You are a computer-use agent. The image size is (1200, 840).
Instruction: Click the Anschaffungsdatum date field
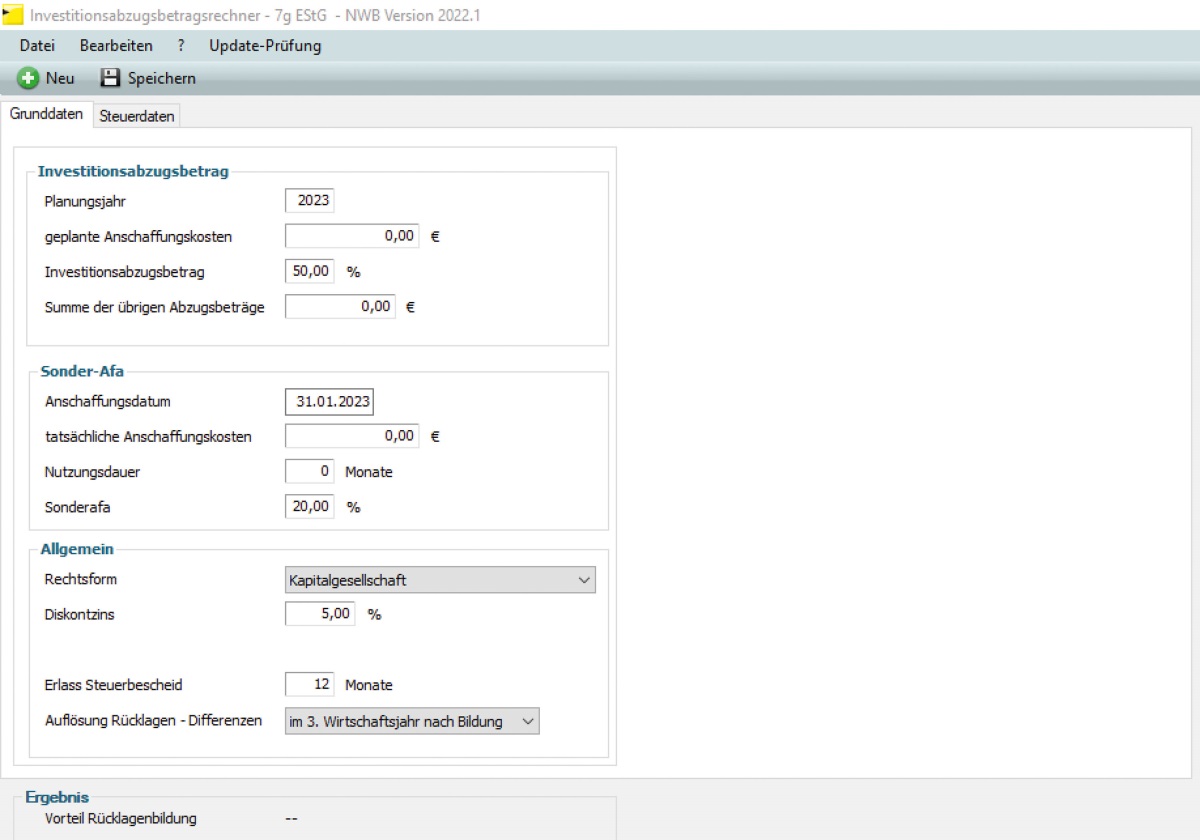click(330, 402)
